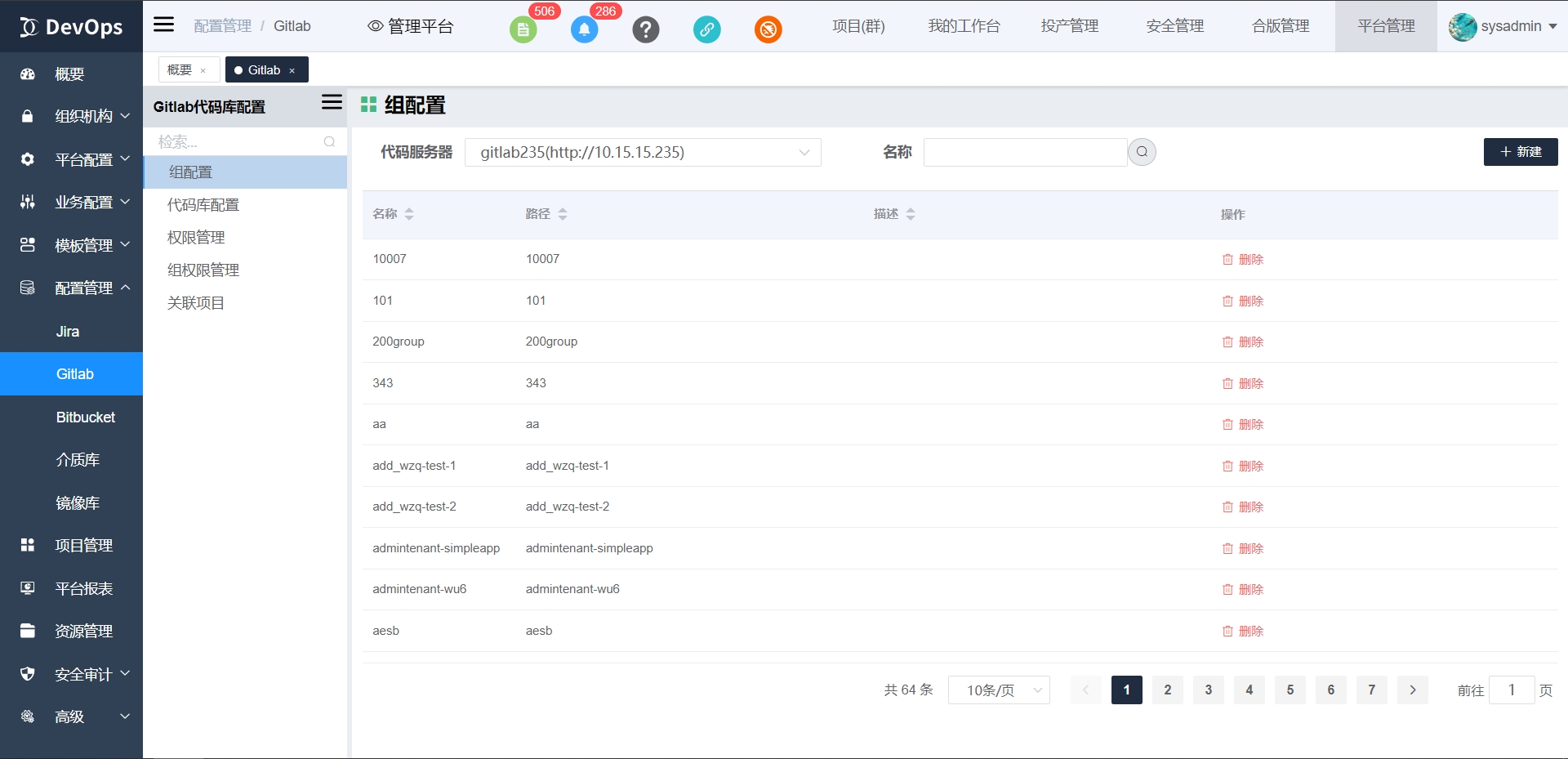This screenshot has height=759, width=1568.
Task: Open the 代码服务器 dropdown
Action: pos(643,153)
